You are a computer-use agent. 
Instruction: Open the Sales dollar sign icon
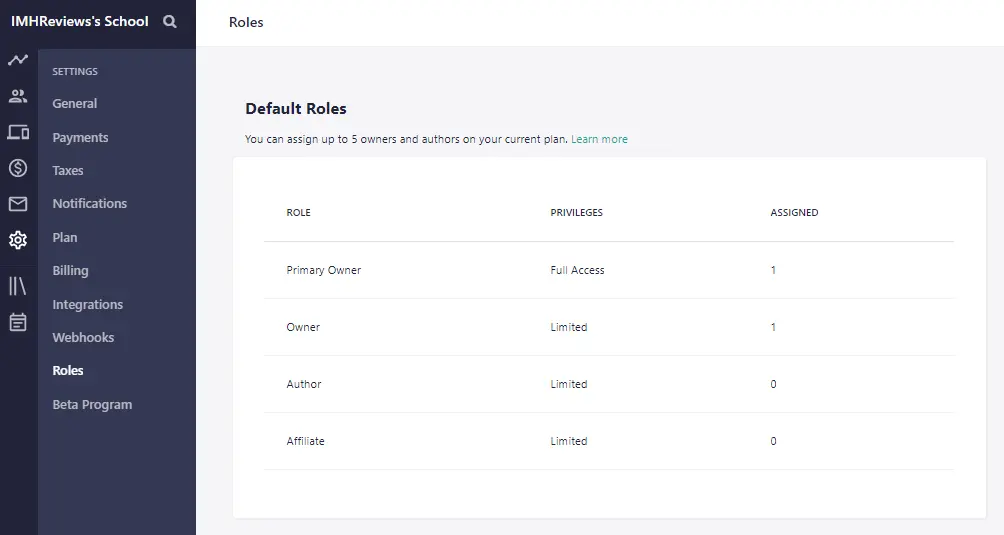tap(18, 168)
